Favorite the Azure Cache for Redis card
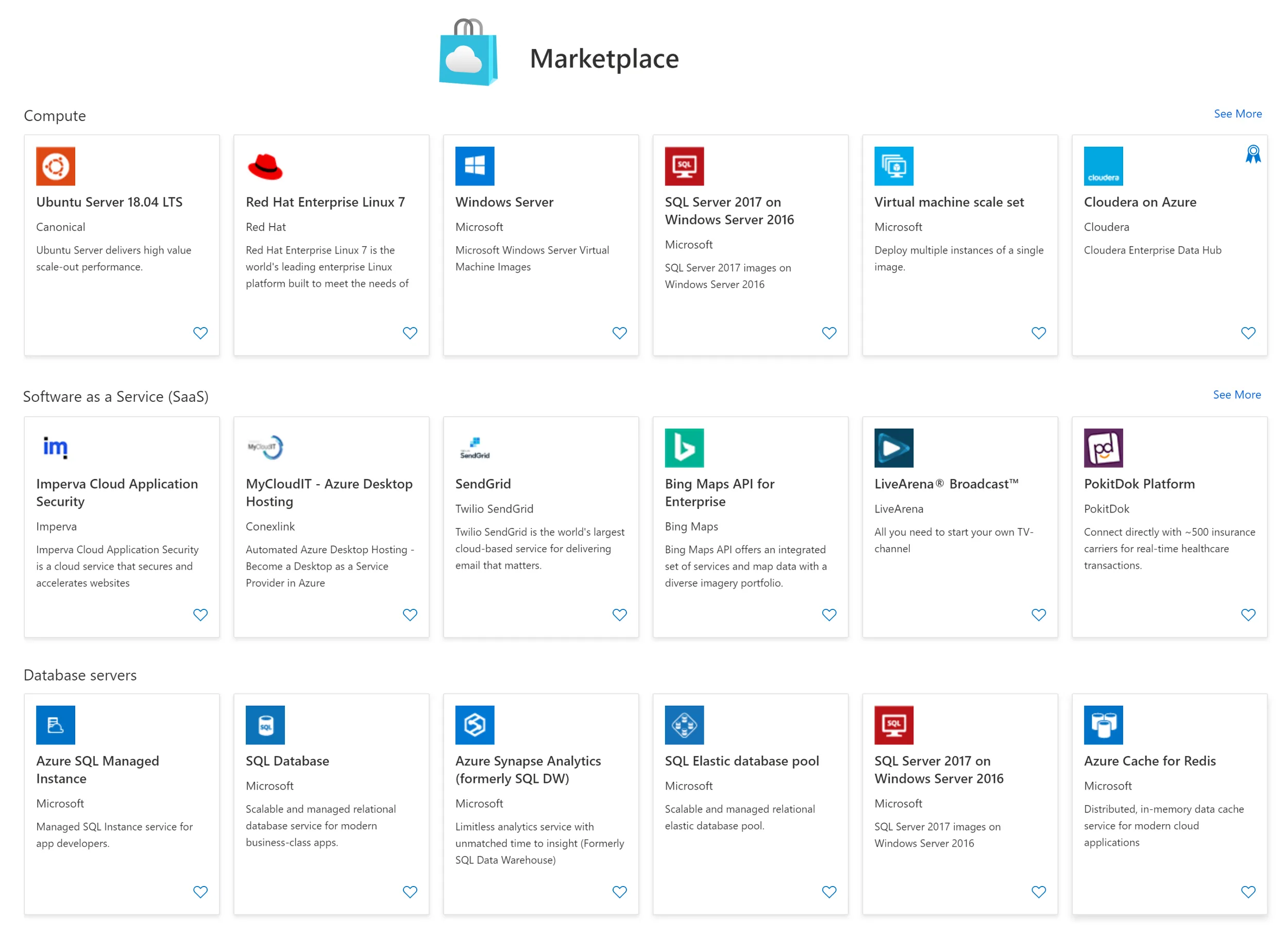 (x=1248, y=892)
